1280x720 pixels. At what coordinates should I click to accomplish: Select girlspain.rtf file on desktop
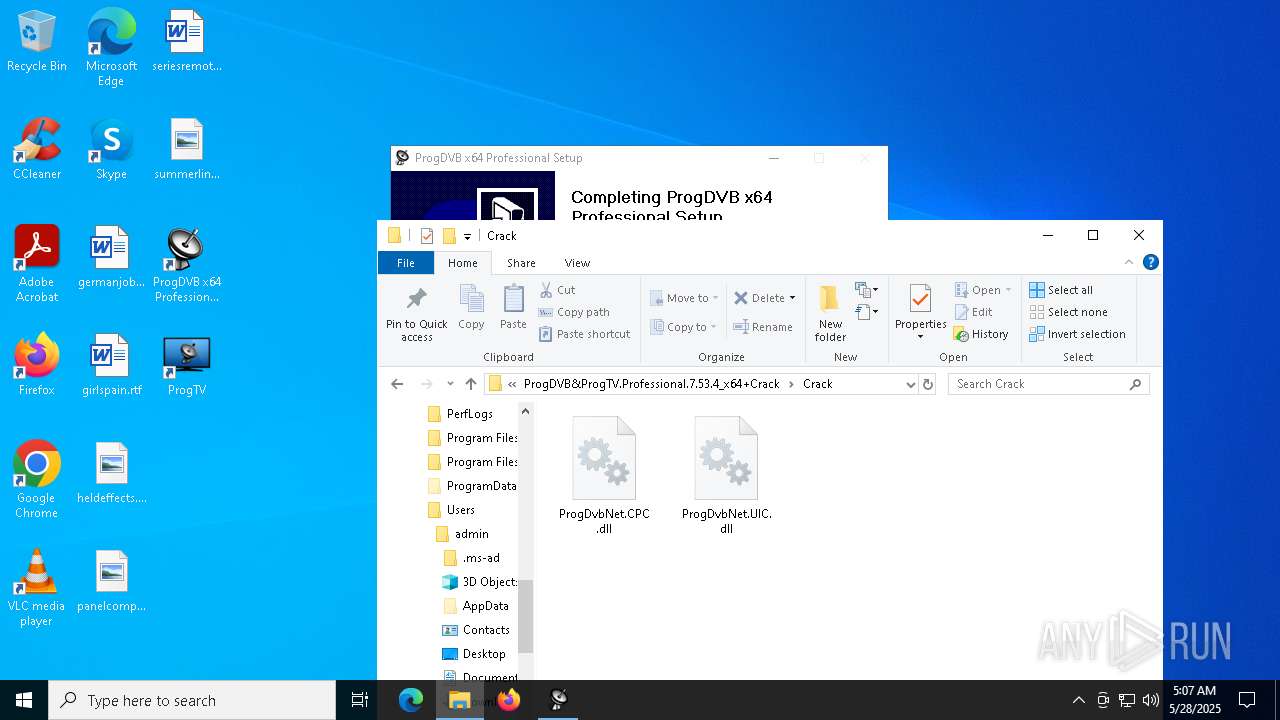click(x=111, y=366)
